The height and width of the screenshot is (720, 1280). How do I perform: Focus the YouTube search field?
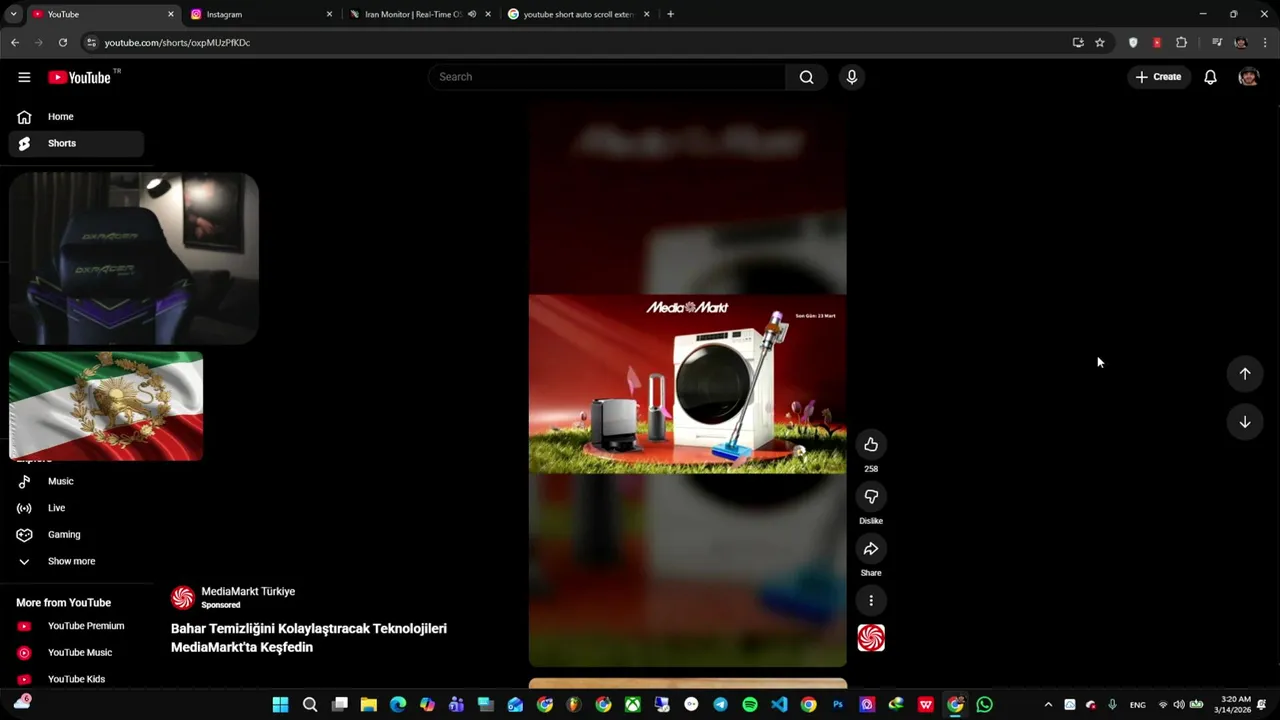[x=608, y=77]
